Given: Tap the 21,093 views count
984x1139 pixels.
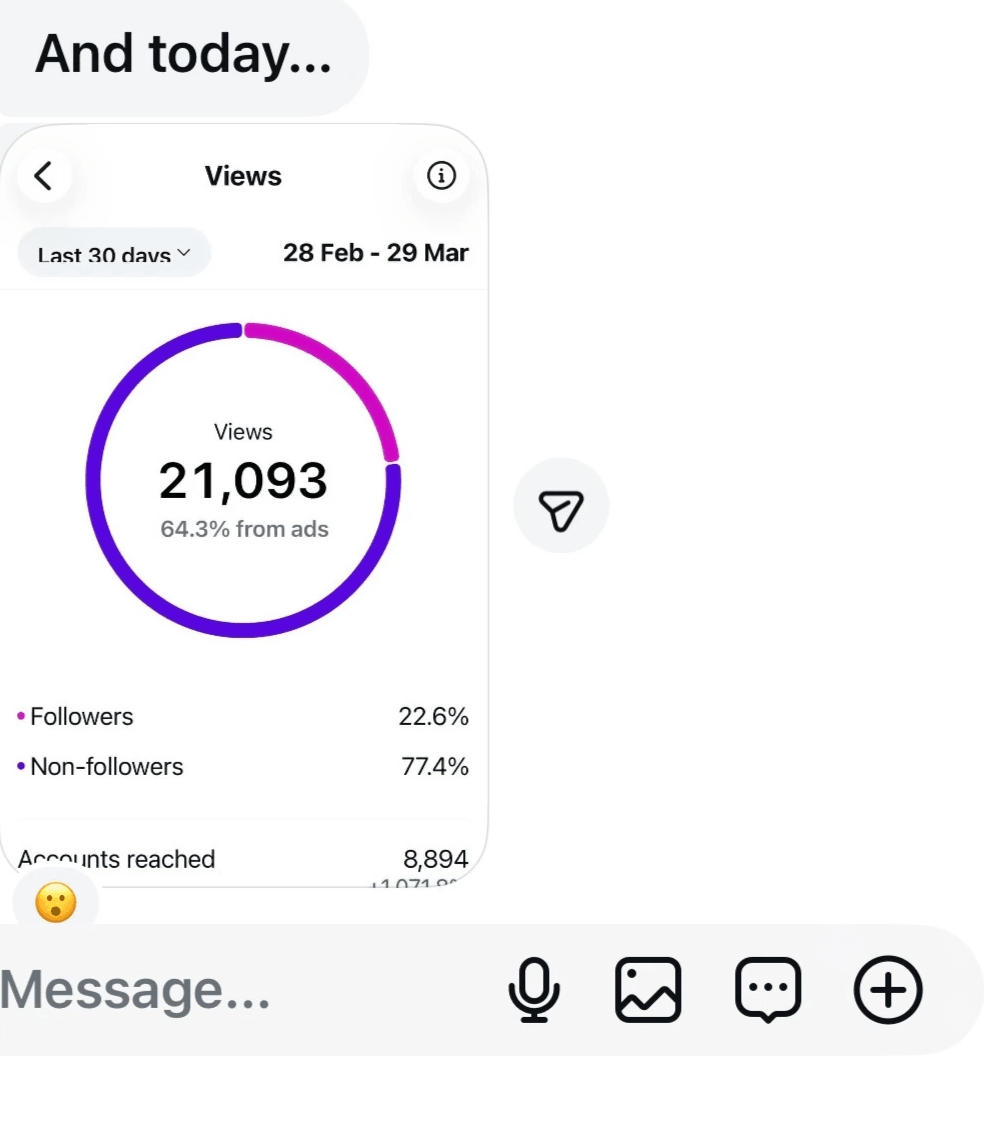Looking at the screenshot, I should tap(243, 481).
